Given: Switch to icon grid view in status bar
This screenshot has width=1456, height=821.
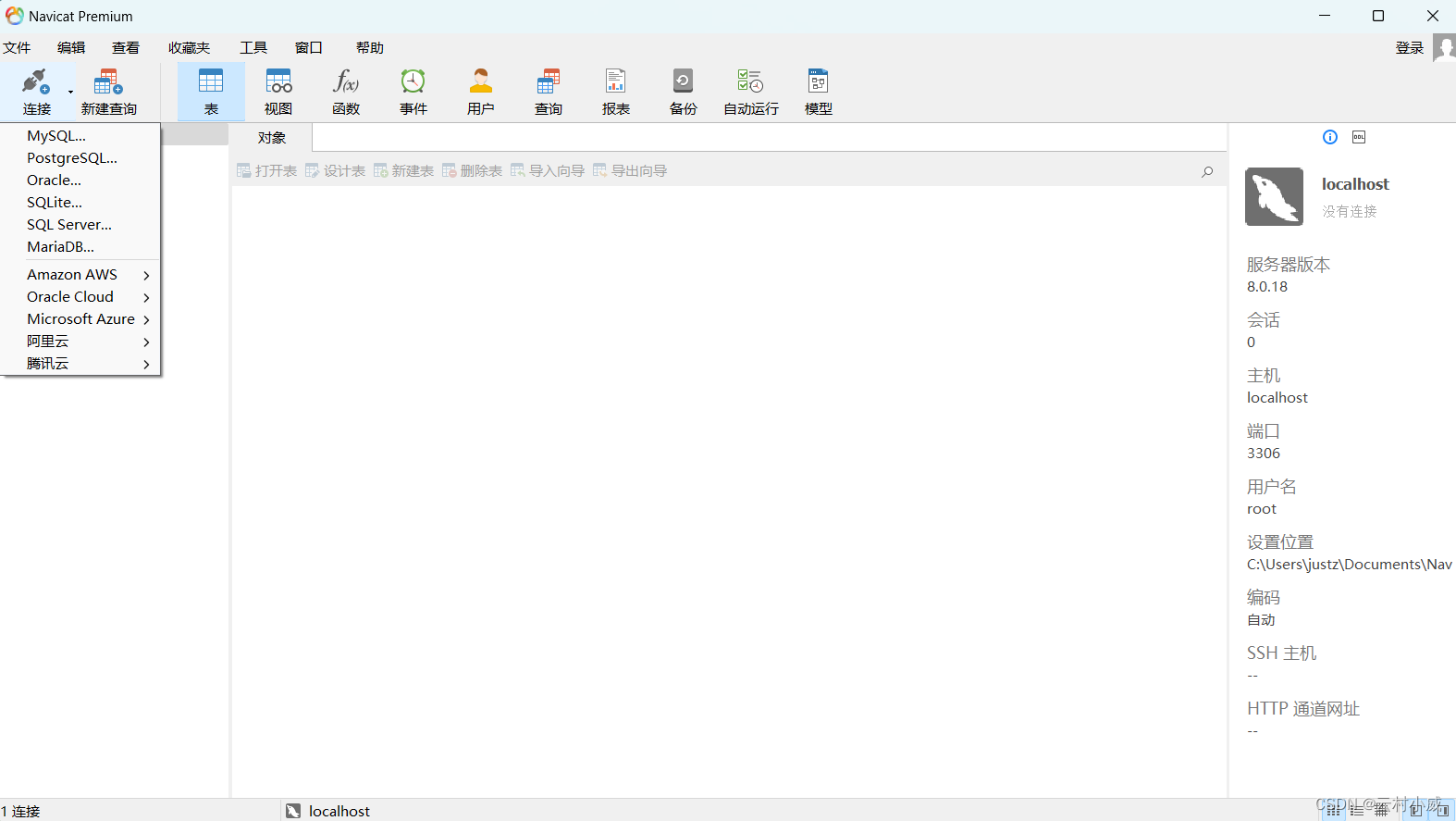Looking at the screenshot, I should [1333, 810].
